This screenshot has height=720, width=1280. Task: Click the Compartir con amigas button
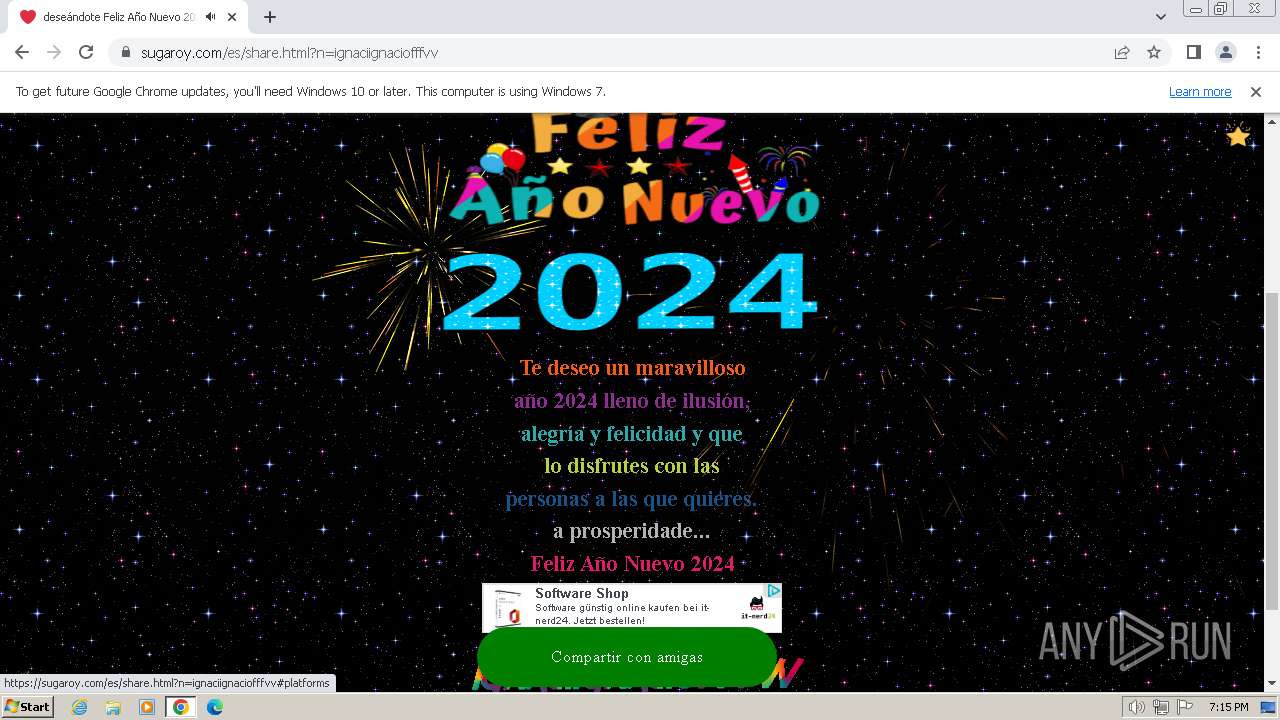tap(627, 657)
